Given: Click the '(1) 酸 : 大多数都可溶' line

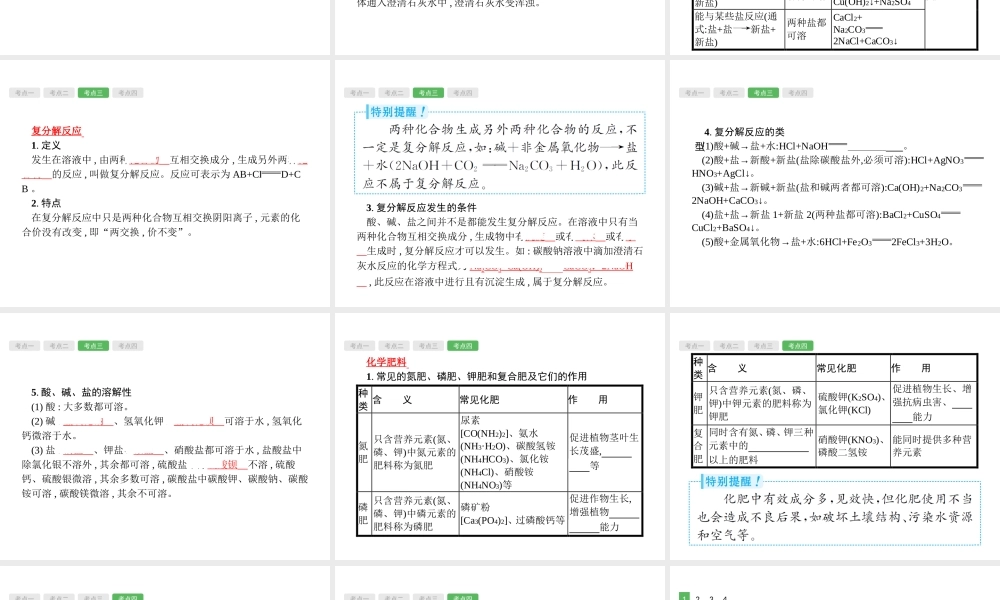Looking at the screenshot, I should coord(81,406).
